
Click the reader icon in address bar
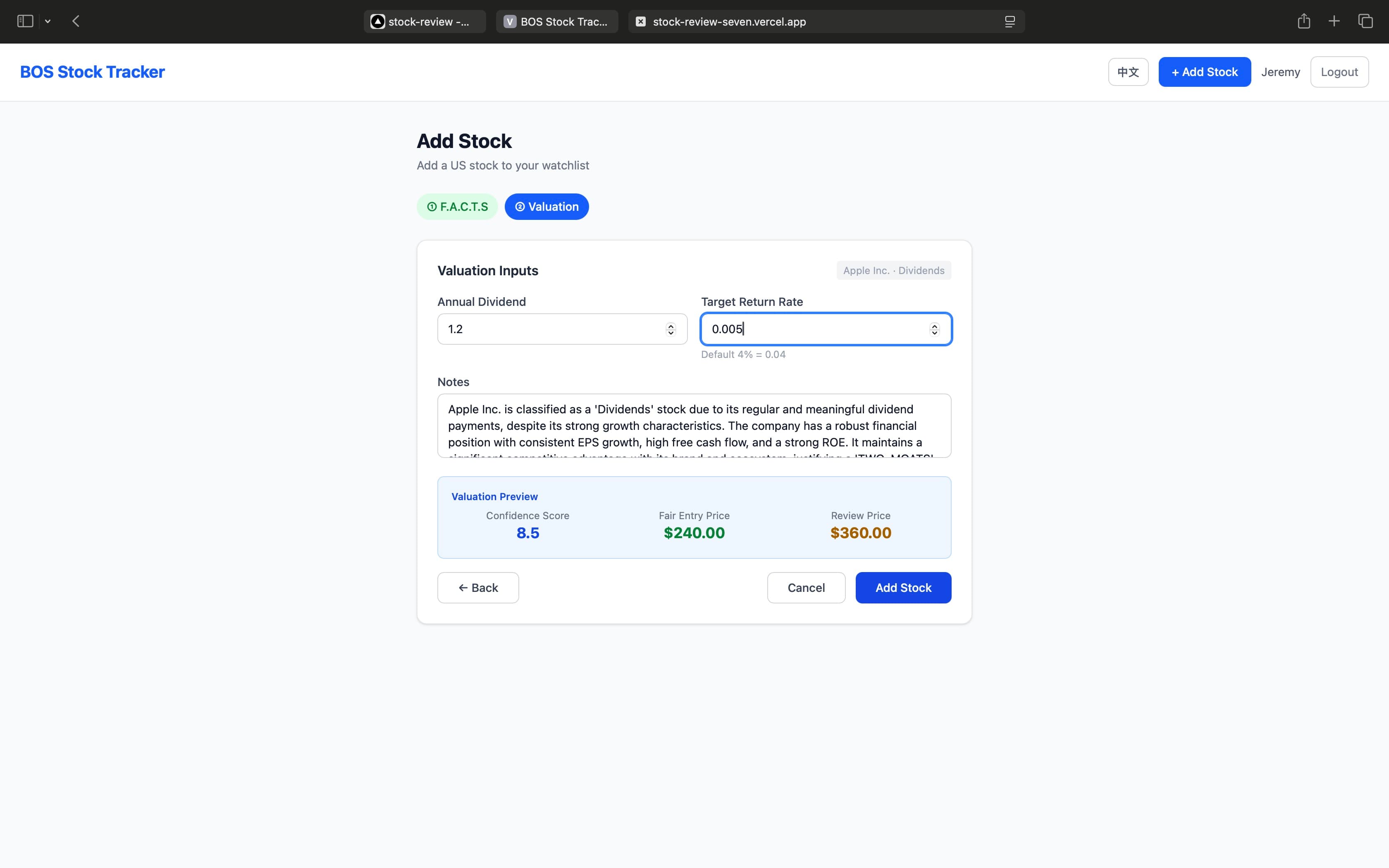pos(1010,21)
